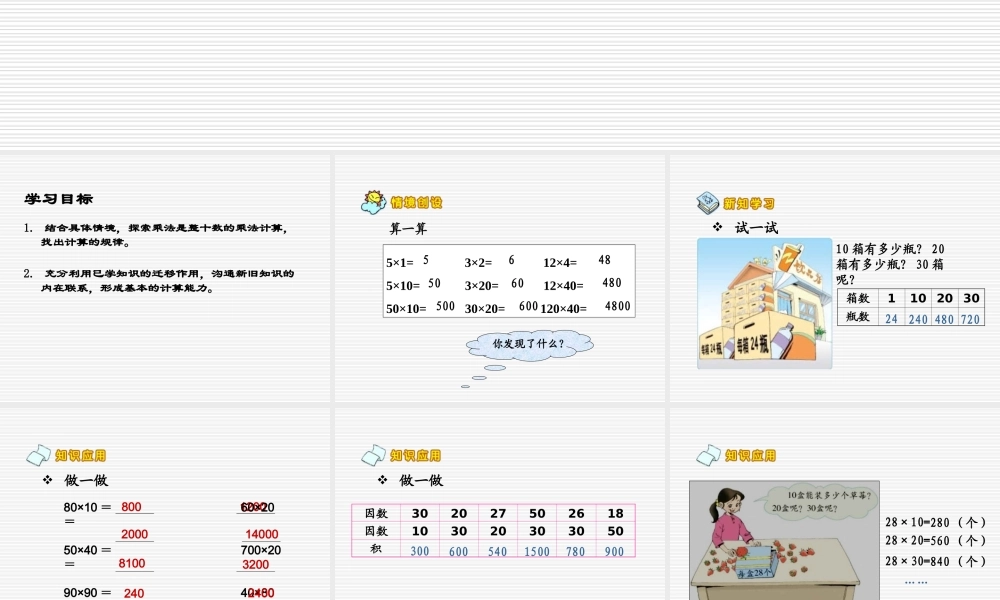Click the paper icon on the strawberry girl slide
The width and height of the screenshot is (1000, 600).
(x=708, y=455)
